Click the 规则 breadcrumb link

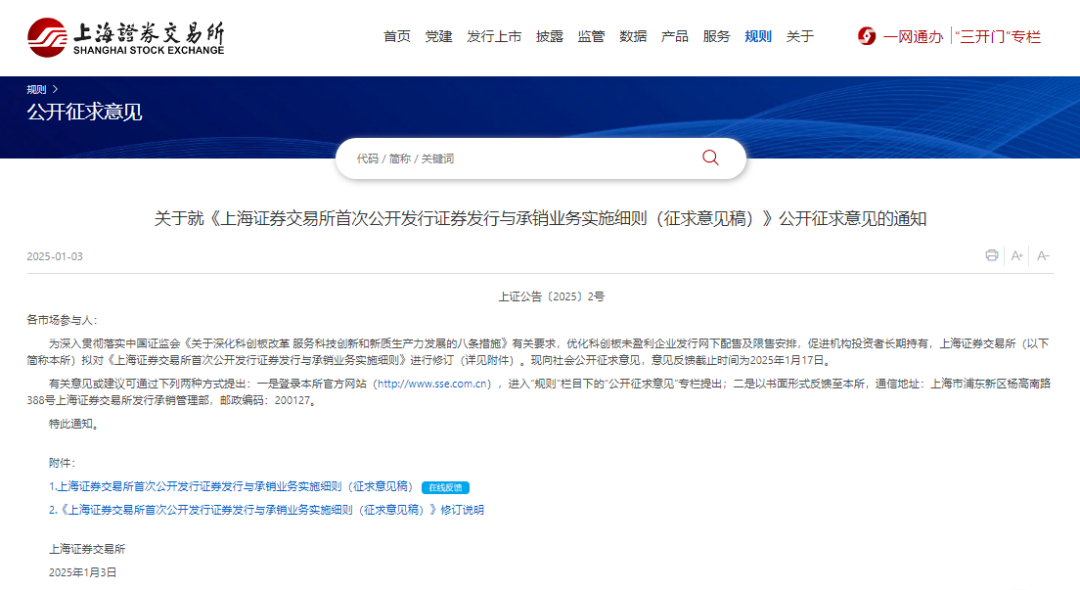(x=34, y=89)
